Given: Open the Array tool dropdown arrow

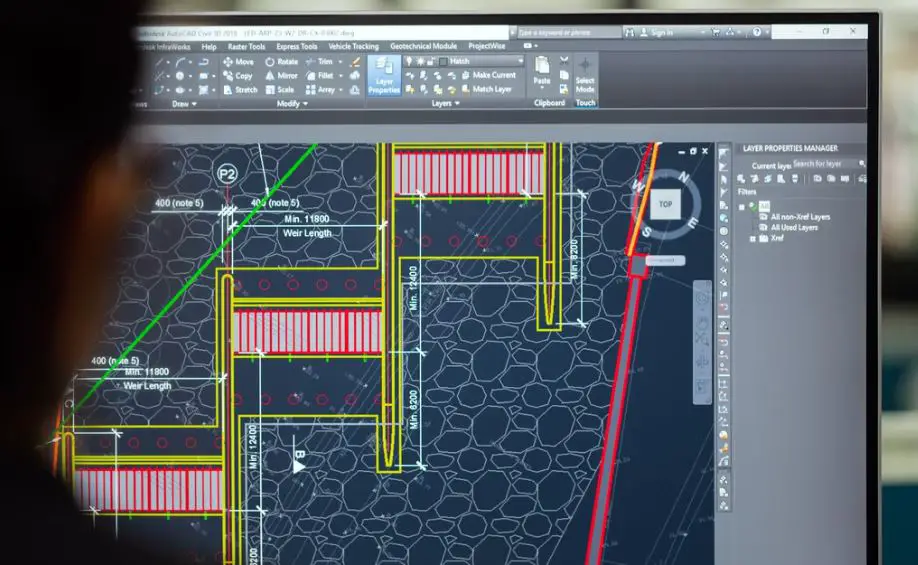Looking at the screenshot, I should pos(341,90).
